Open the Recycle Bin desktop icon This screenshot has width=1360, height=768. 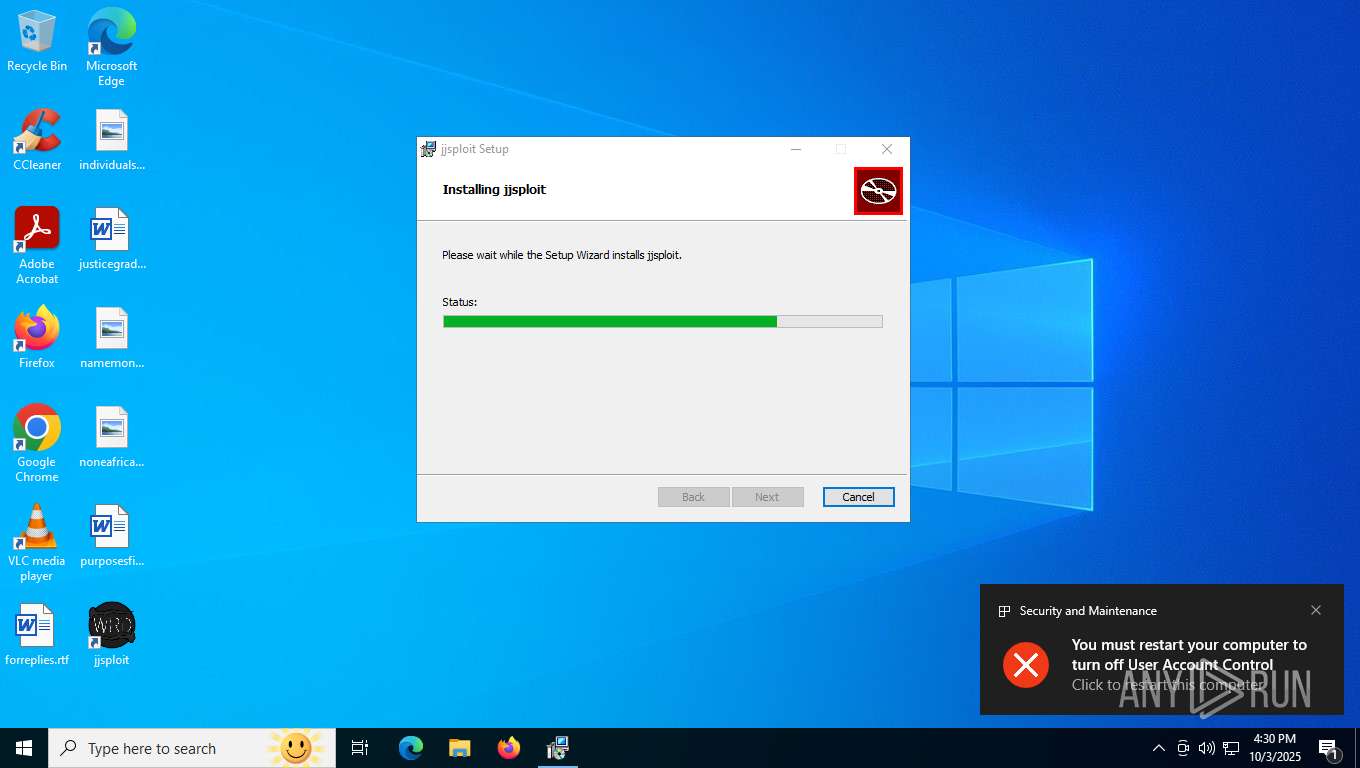tap(37, 41)
